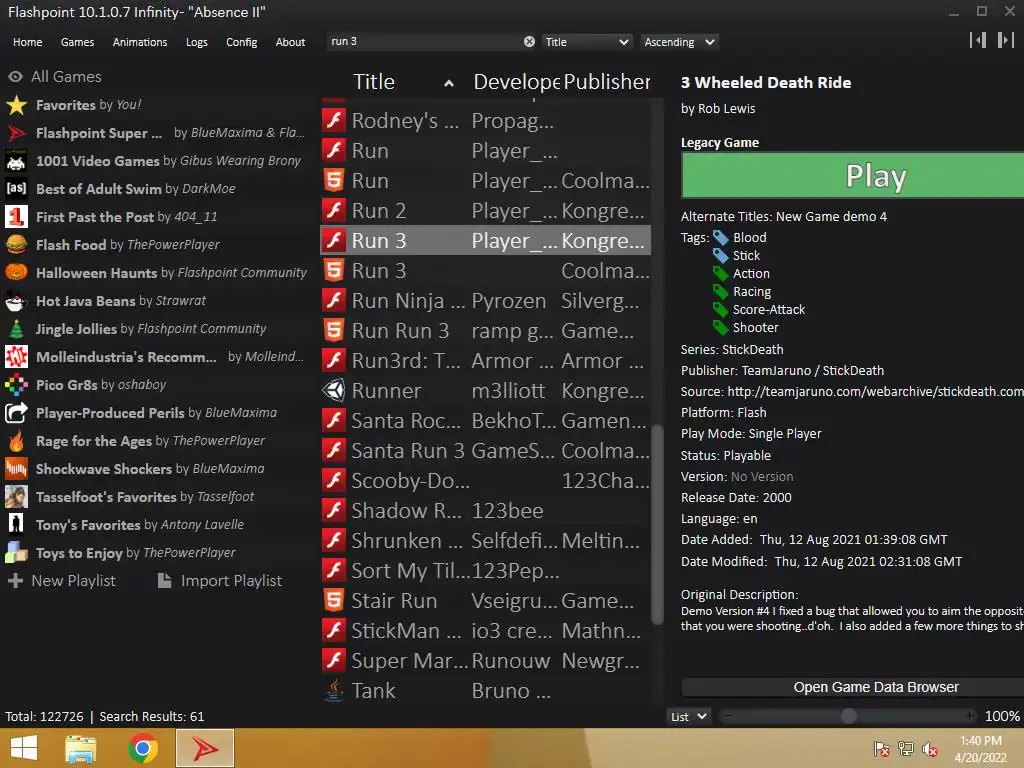Click the Blood tag icon
This screenshot has height=768, width=1024.
pos(720,238)
